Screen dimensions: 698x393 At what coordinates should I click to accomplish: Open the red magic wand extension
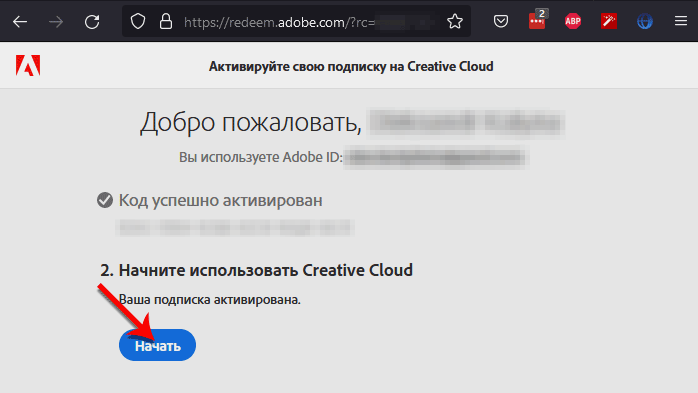pyautogui.click(x=609, y=21)
